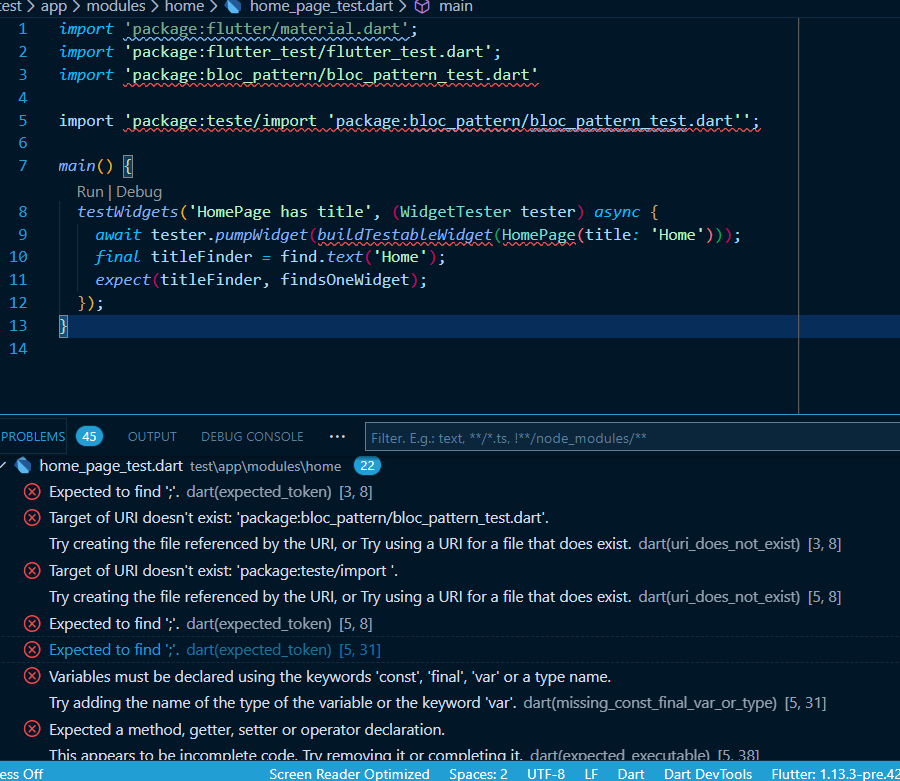Select the 'modules' breadcrumb segment
Viewport: 900px width, 781px height.
tap(116, 7)
